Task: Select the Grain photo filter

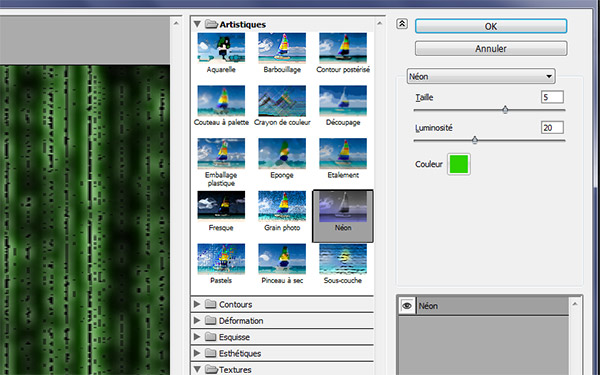Action: pos(282,206)
